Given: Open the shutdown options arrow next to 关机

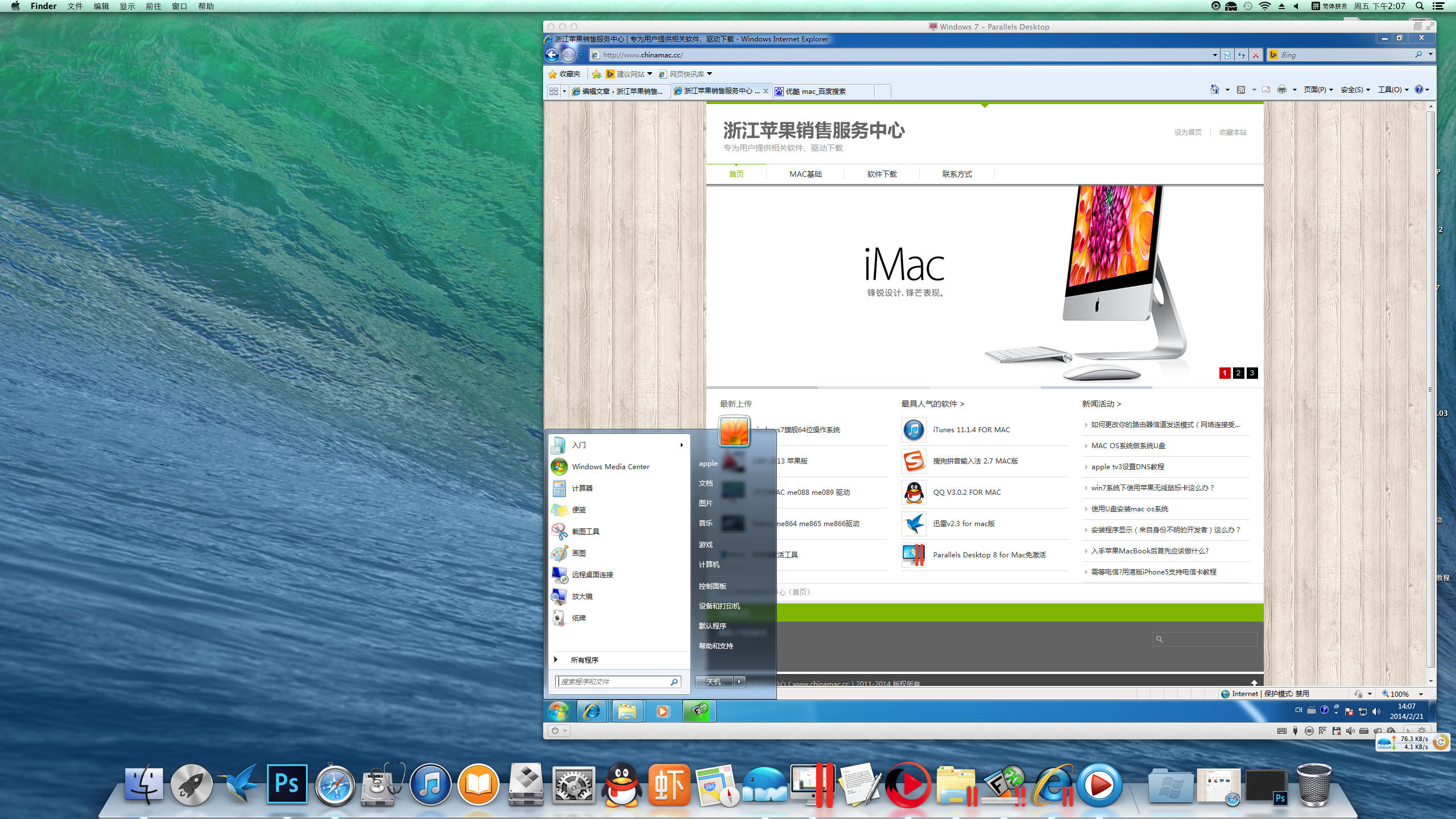Looking at the screenshot, I should [739, 681].
